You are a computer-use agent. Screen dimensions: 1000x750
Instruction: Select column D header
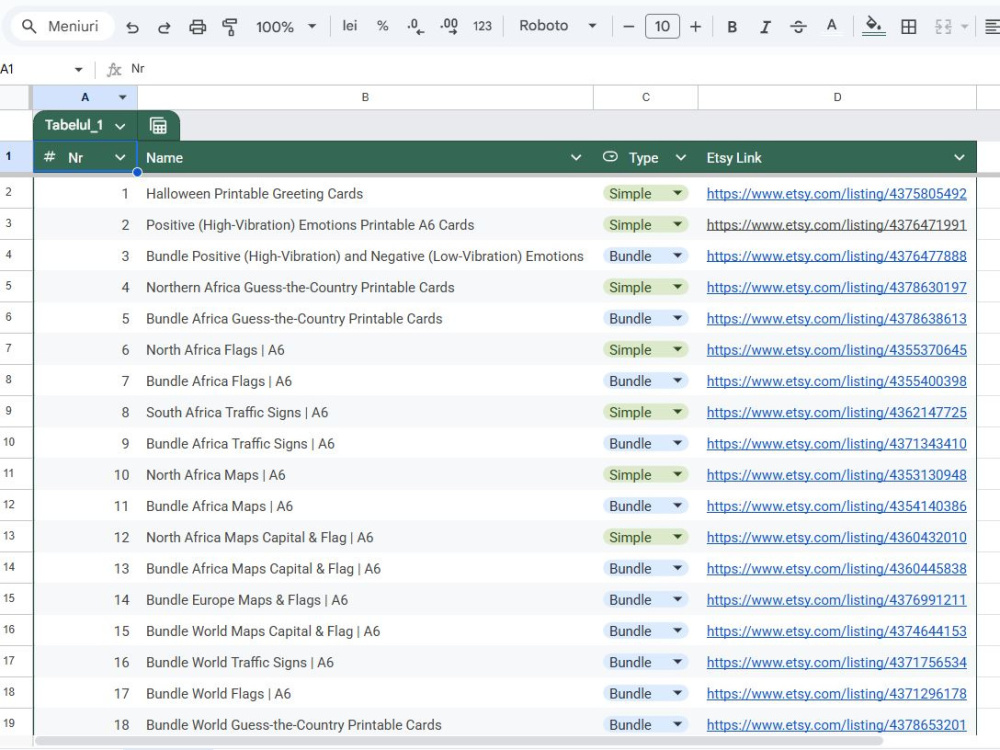[837, 98]
